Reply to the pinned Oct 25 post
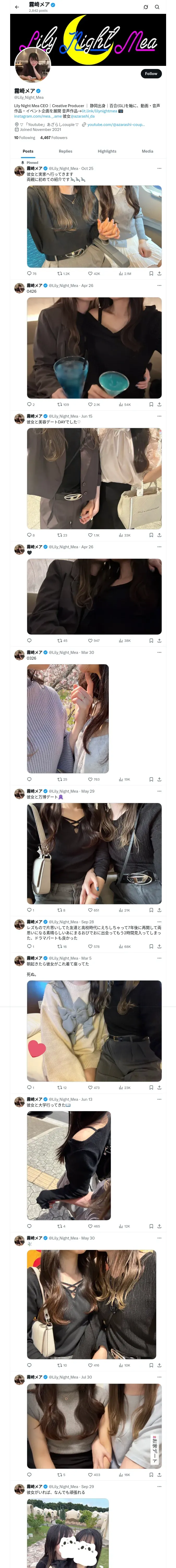Viewport: 176px width, 1568px height. (x=29, y=273)
